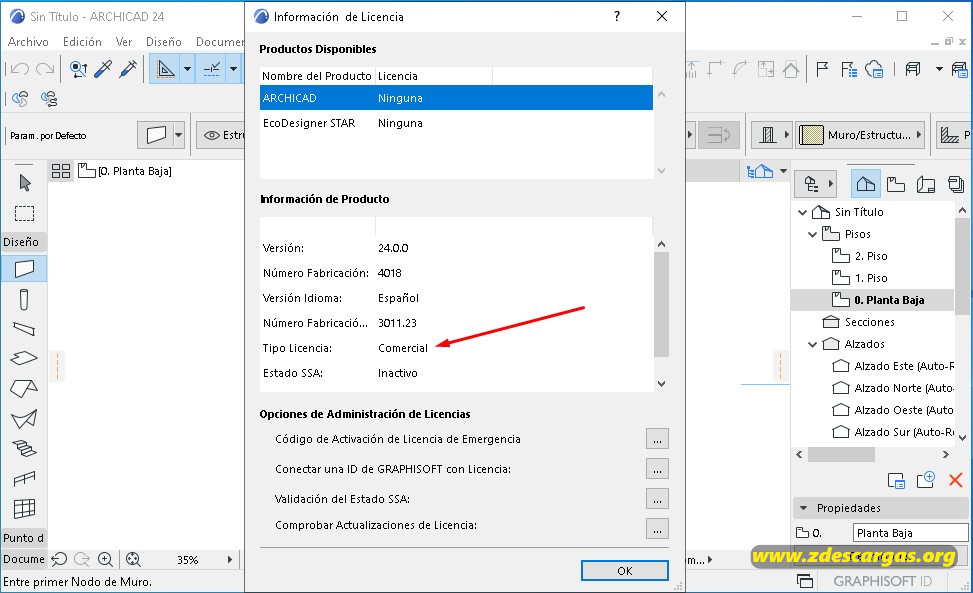The width and height of the screenshot is (973, 593).
Task: Click the Planta Baja name field
Action: tap(910, 533)
